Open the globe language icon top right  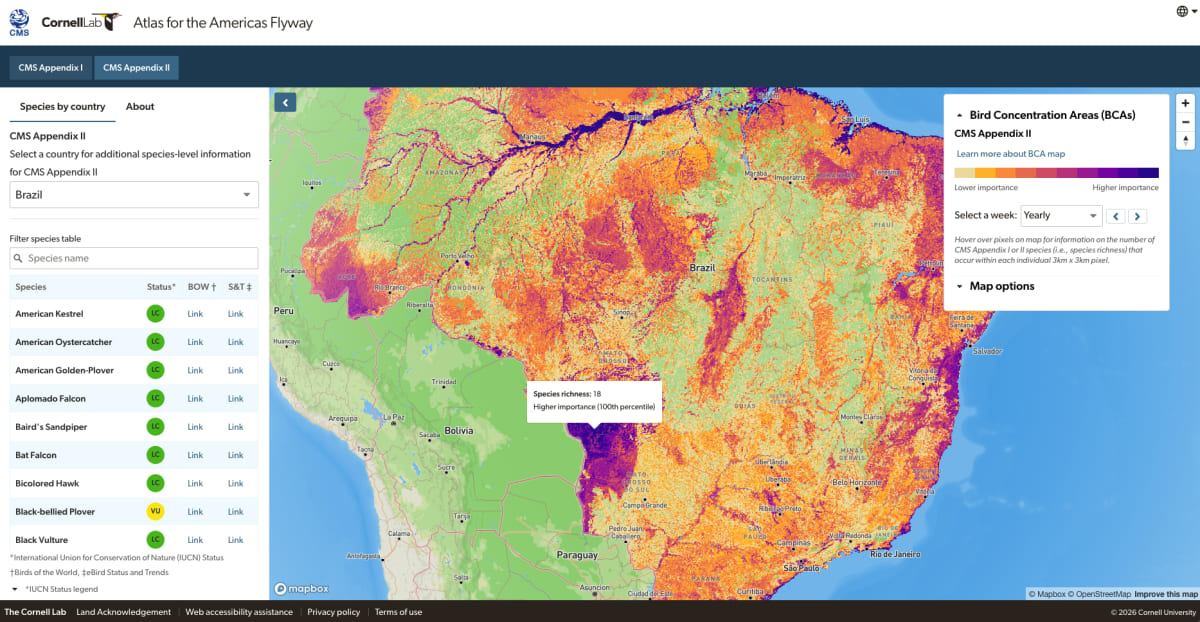pyautogui.click(x=1182, y=10)
